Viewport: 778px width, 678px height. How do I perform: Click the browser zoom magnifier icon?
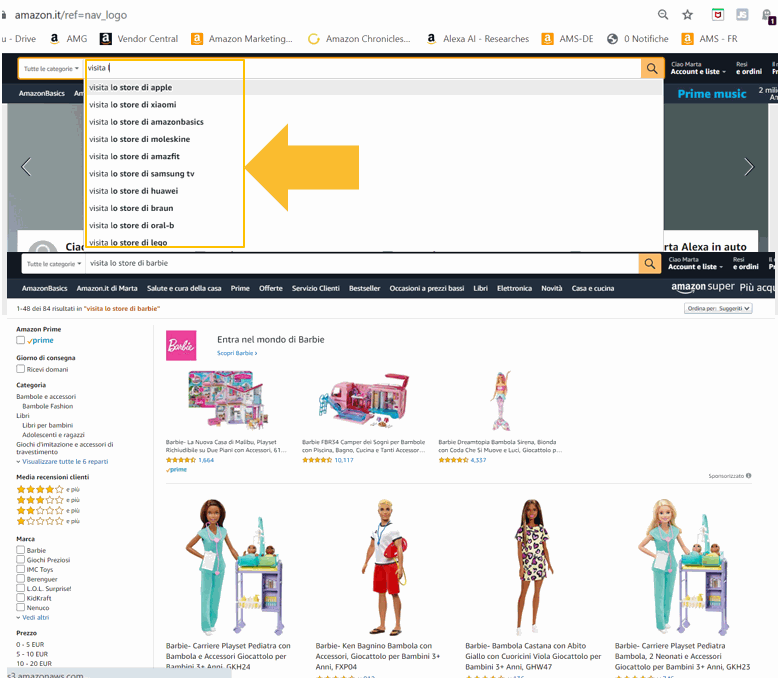click(x=663, y=15)
